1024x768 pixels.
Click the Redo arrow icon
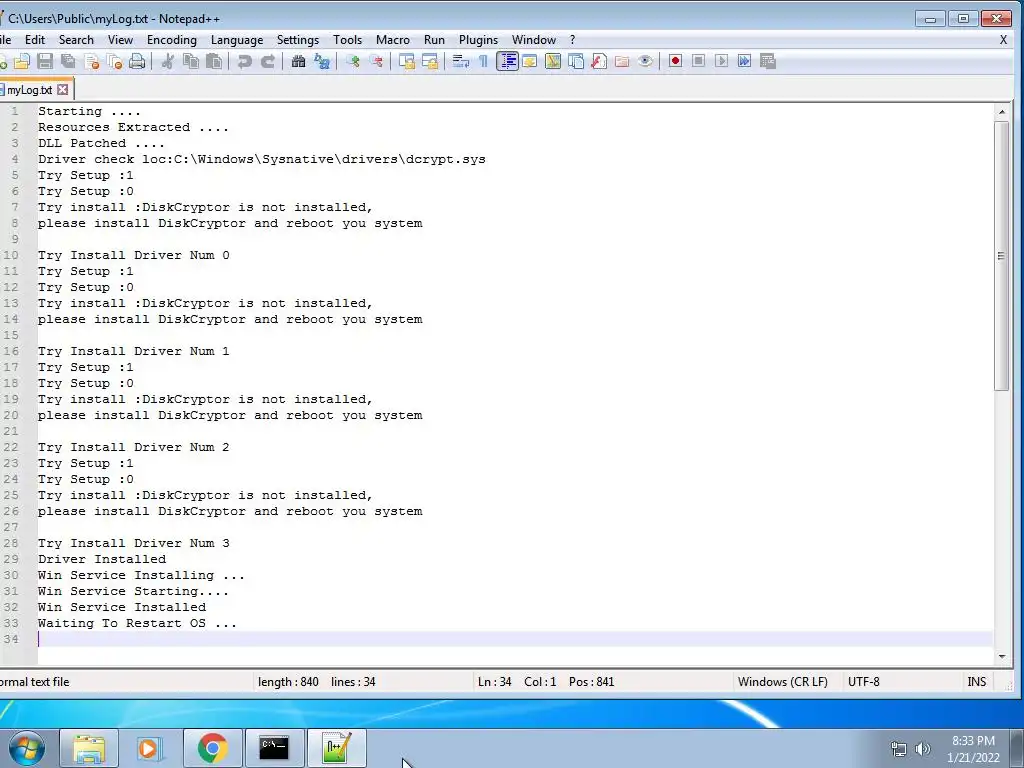[268, 61]
